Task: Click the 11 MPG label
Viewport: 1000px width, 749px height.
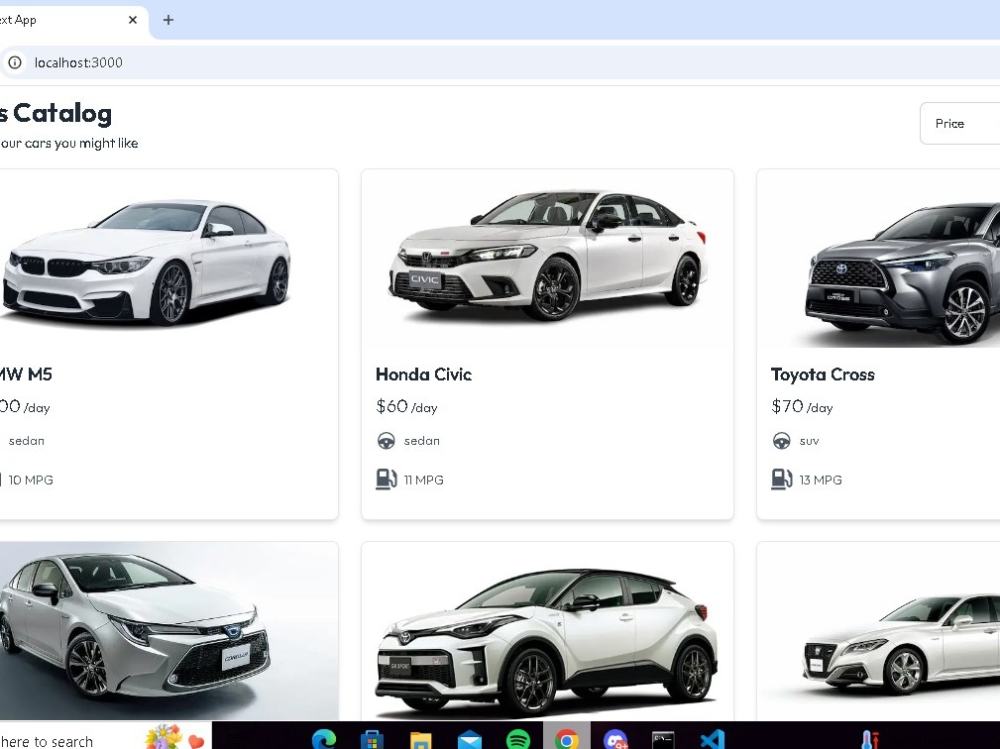Action: pyautogui.click(x=423, y=480)
